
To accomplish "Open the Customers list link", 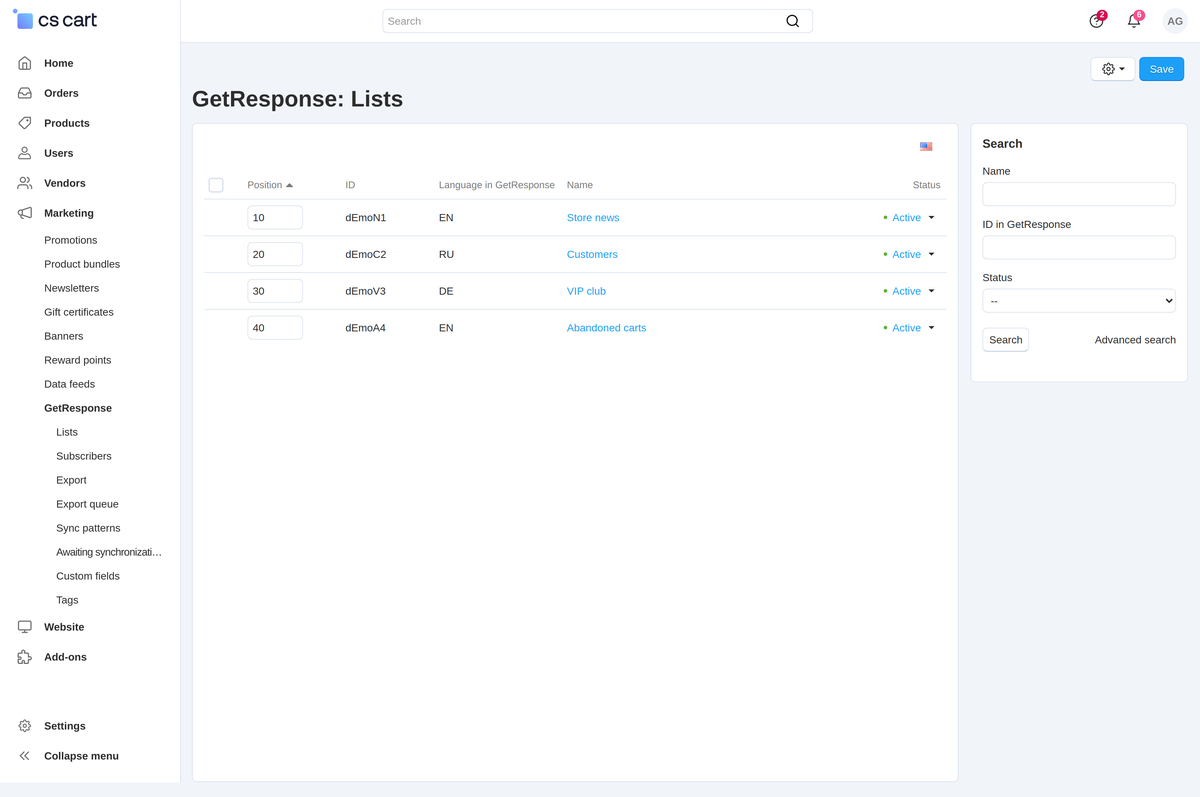I will coord(592,254).
